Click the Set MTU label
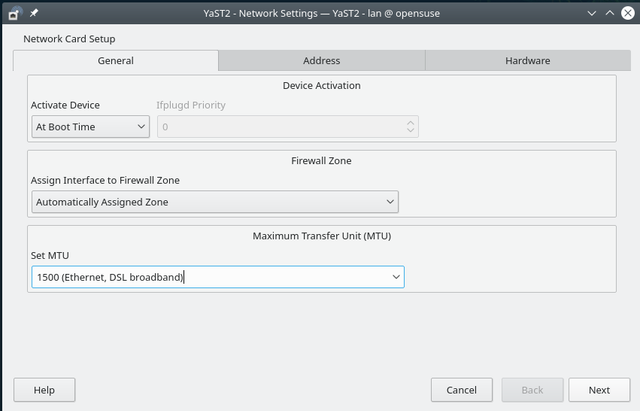This screenshot has height=411, width=640. click(50, 255)
